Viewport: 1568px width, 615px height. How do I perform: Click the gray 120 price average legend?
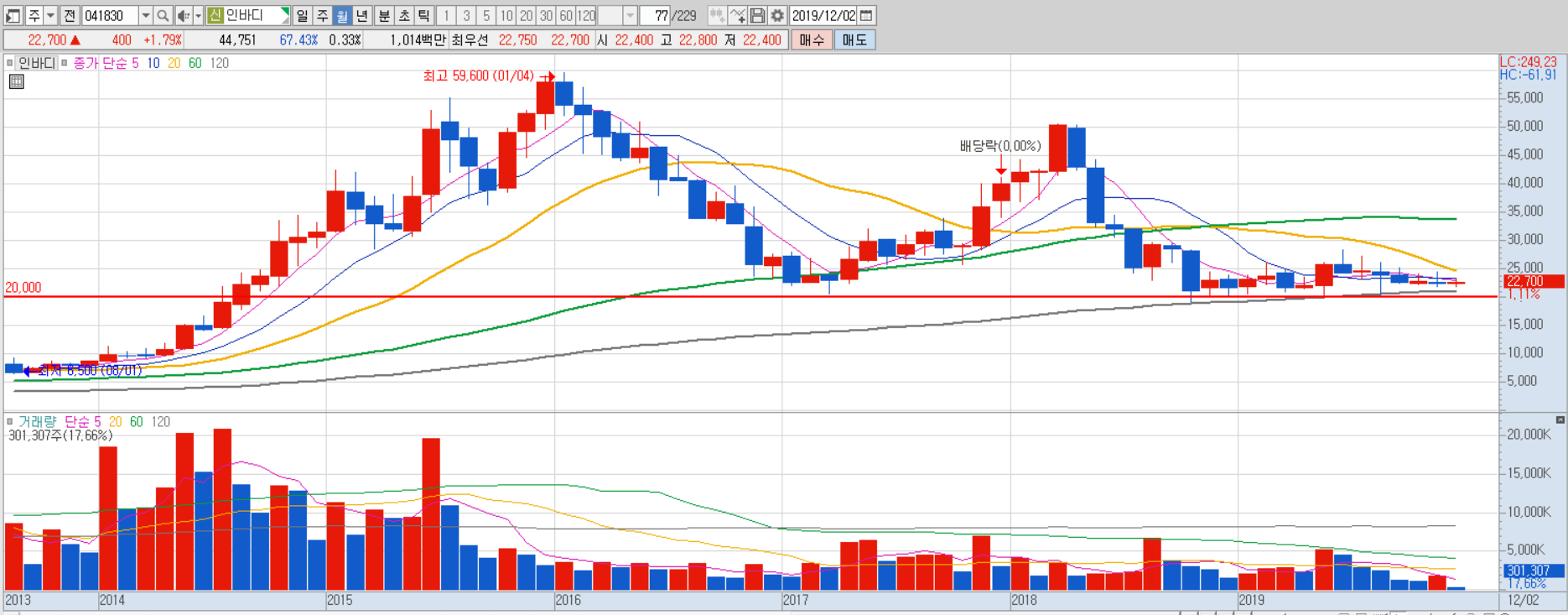(220, 63)
